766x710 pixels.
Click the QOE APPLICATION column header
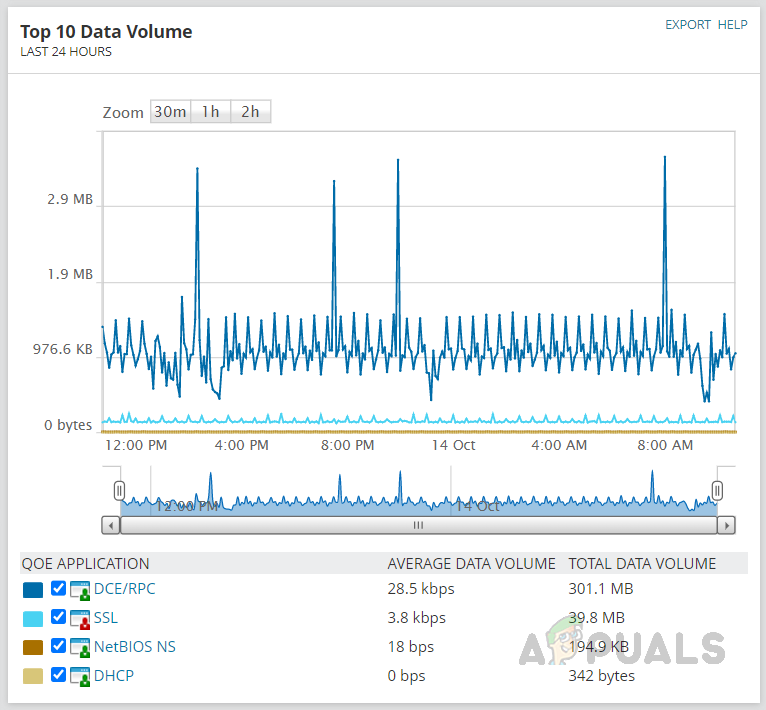[x=85, y=563]
